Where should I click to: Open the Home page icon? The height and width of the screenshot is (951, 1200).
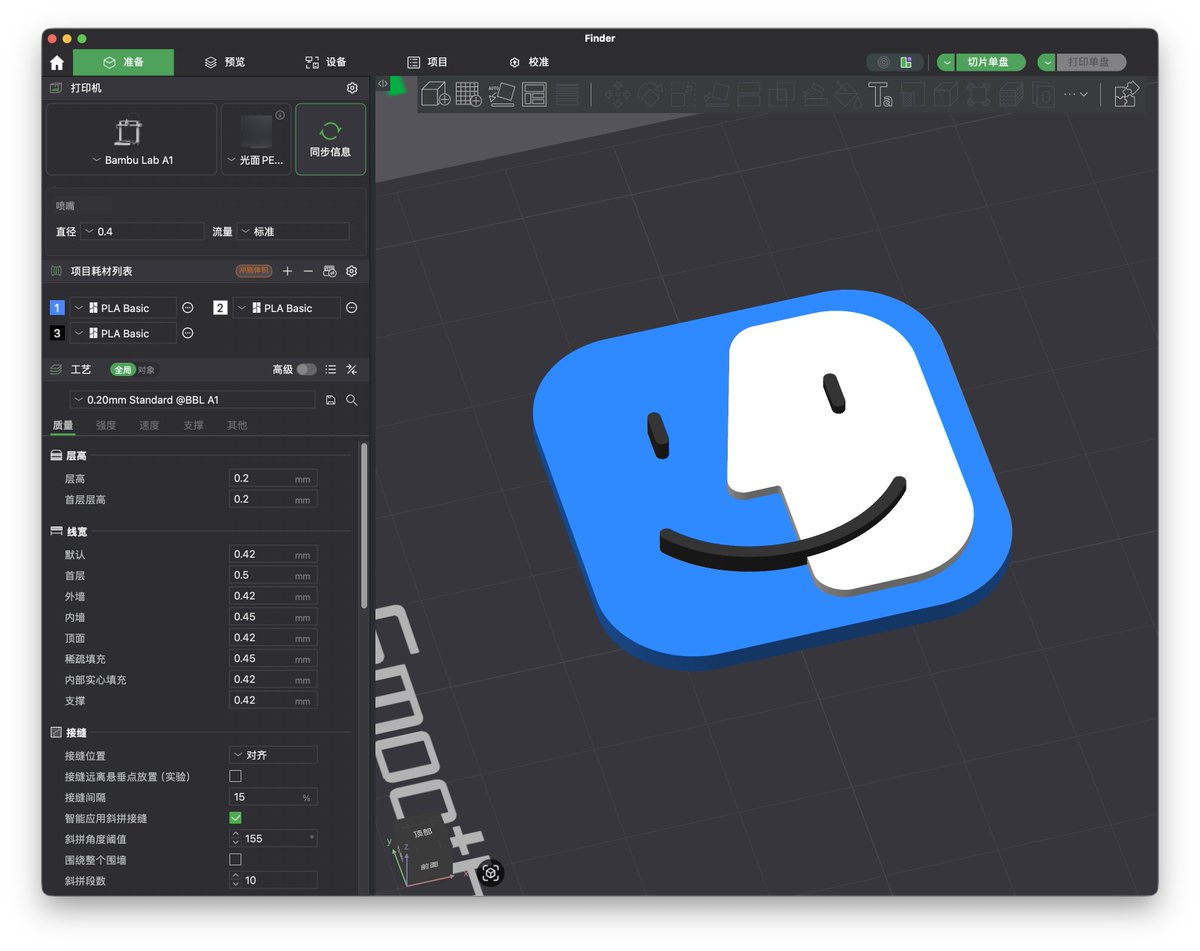coord(57,62)
